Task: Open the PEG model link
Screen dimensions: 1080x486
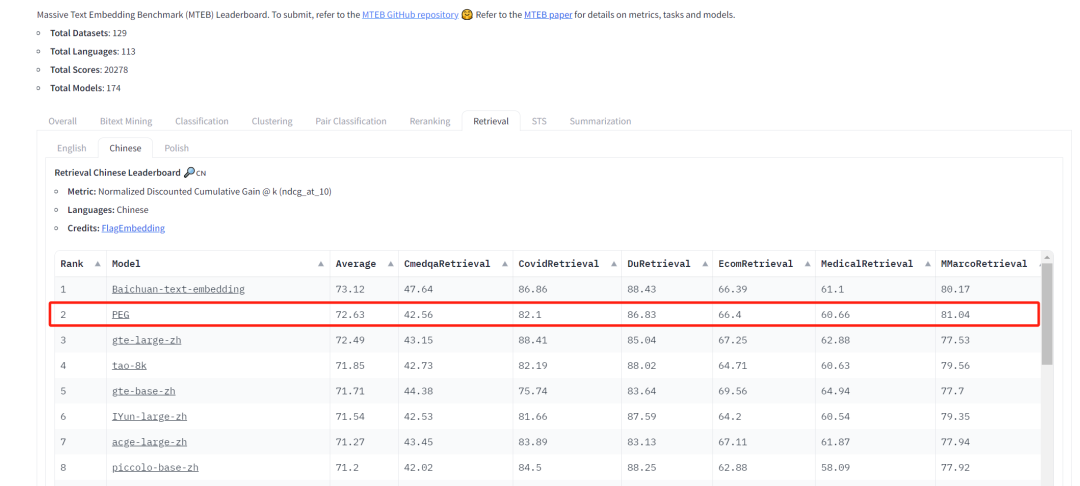Action: tap(121, 315)
